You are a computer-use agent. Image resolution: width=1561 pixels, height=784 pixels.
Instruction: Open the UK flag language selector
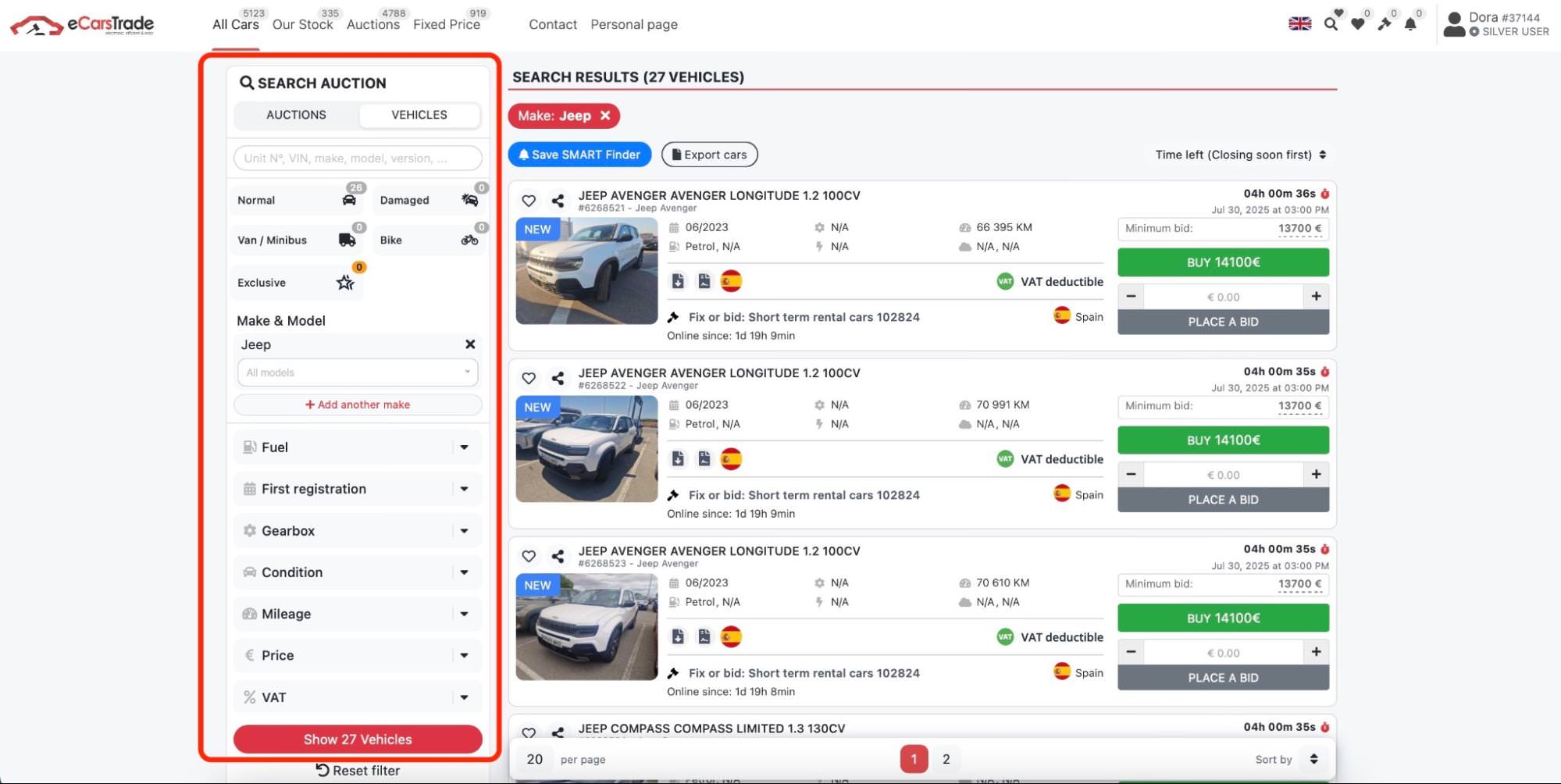pyautogui.click(x=1299, y=23)
